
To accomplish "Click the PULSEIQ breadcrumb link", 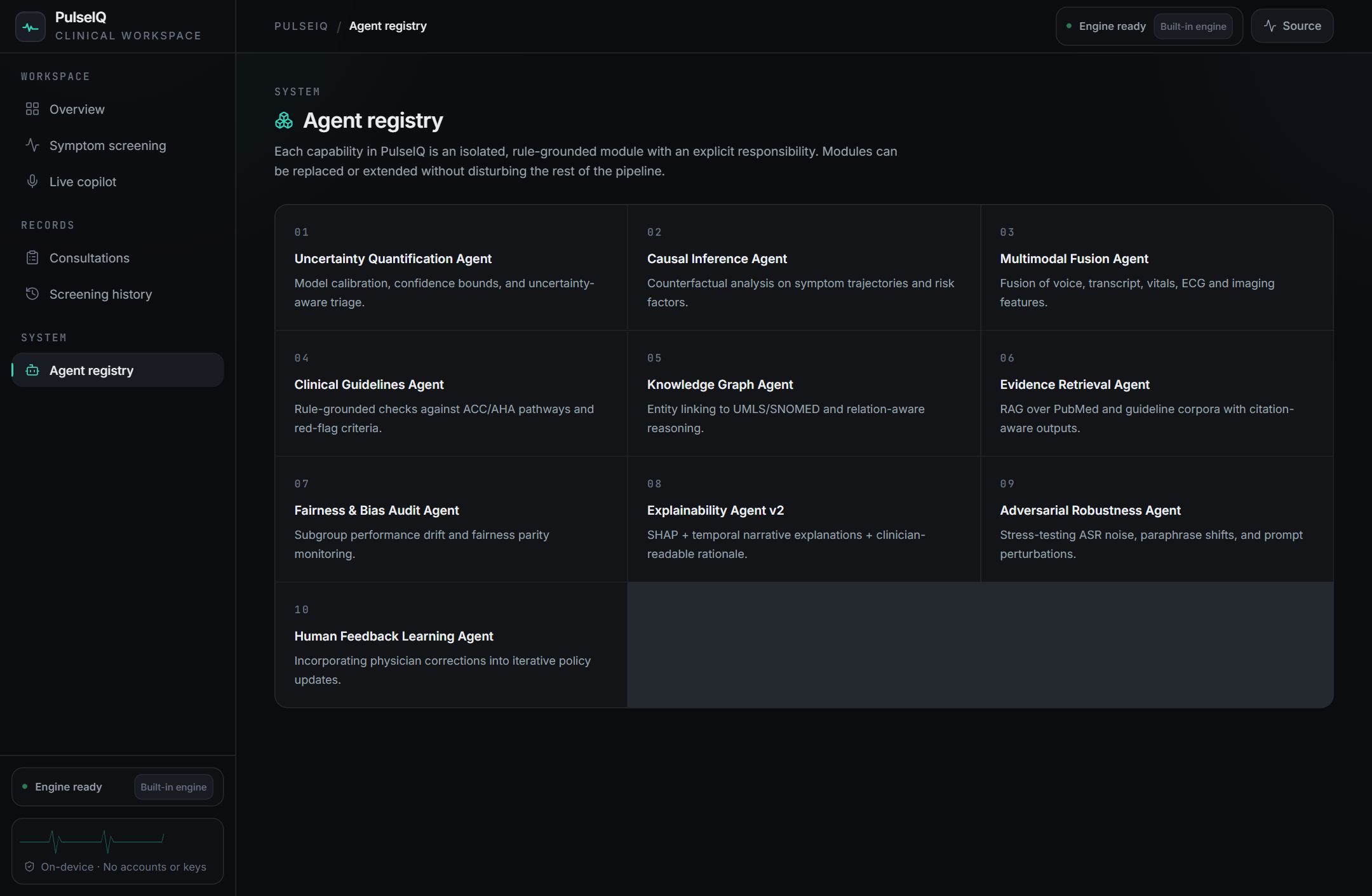I will pyautogui.click(x=301, y=26).
